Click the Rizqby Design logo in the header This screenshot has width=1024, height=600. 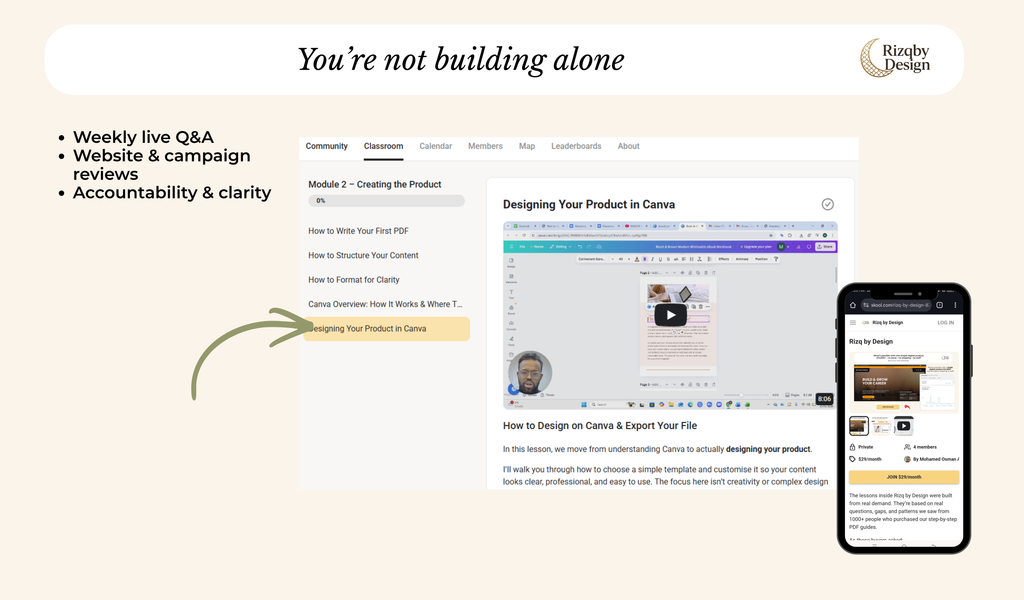click(895, 59)
